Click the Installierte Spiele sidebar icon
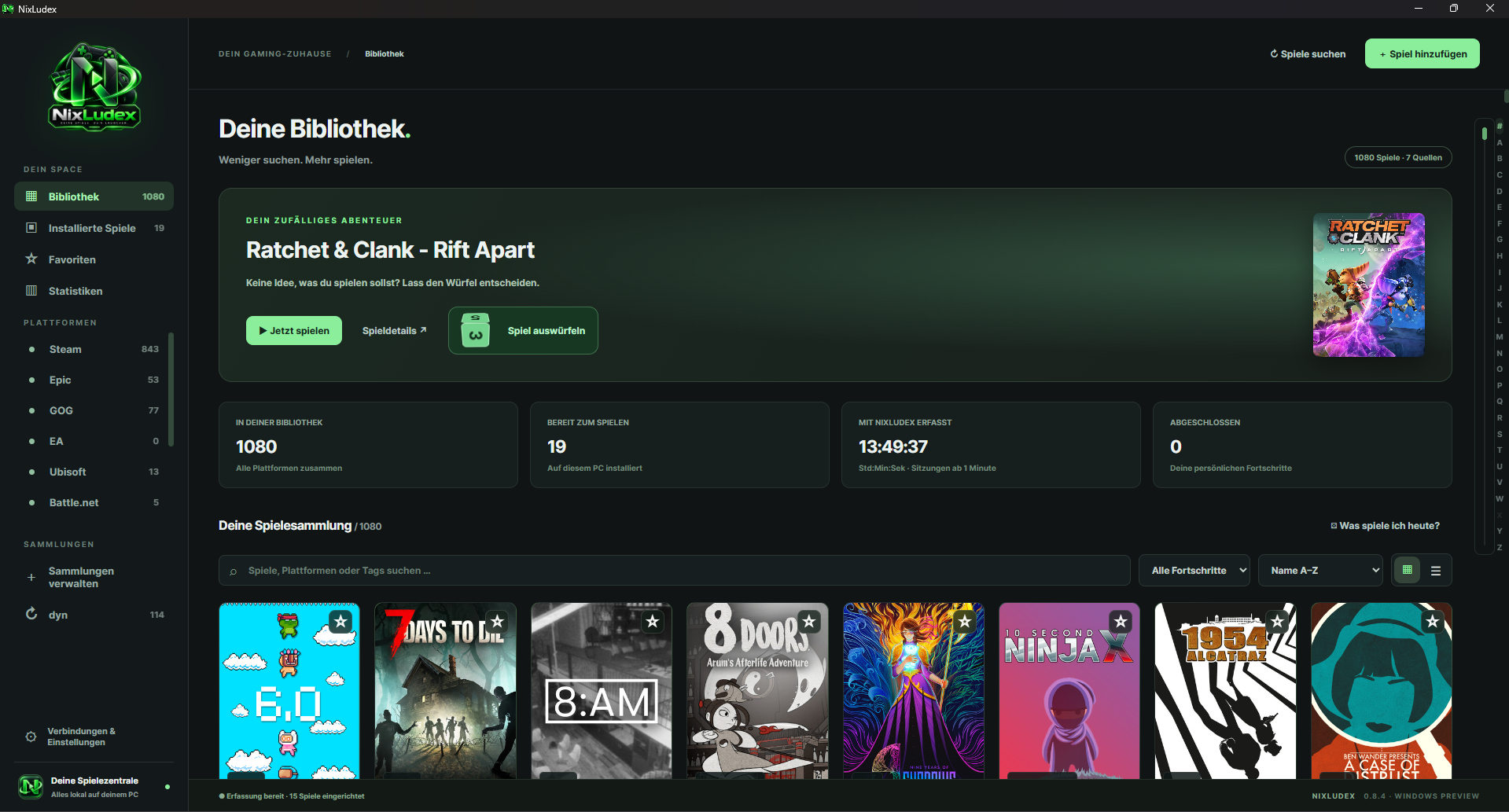Screen dimensions: 1509x812 (x=31, y=228)
